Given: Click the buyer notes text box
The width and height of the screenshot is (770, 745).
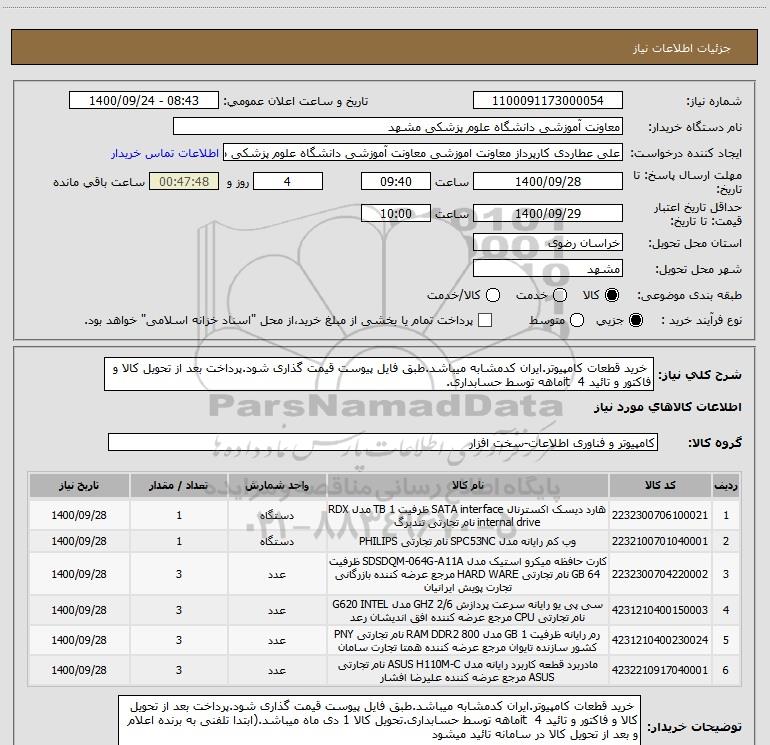Looking at the screenshot, I should [x=380, y=720].
